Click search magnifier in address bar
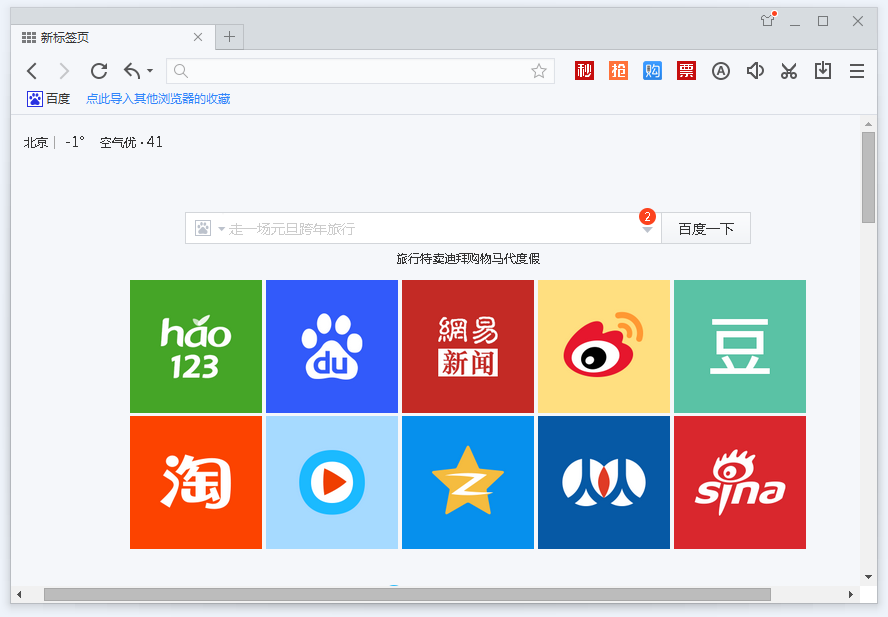This screenshot has height=617, width=888. pyautogui.click(x=181, y=71)
